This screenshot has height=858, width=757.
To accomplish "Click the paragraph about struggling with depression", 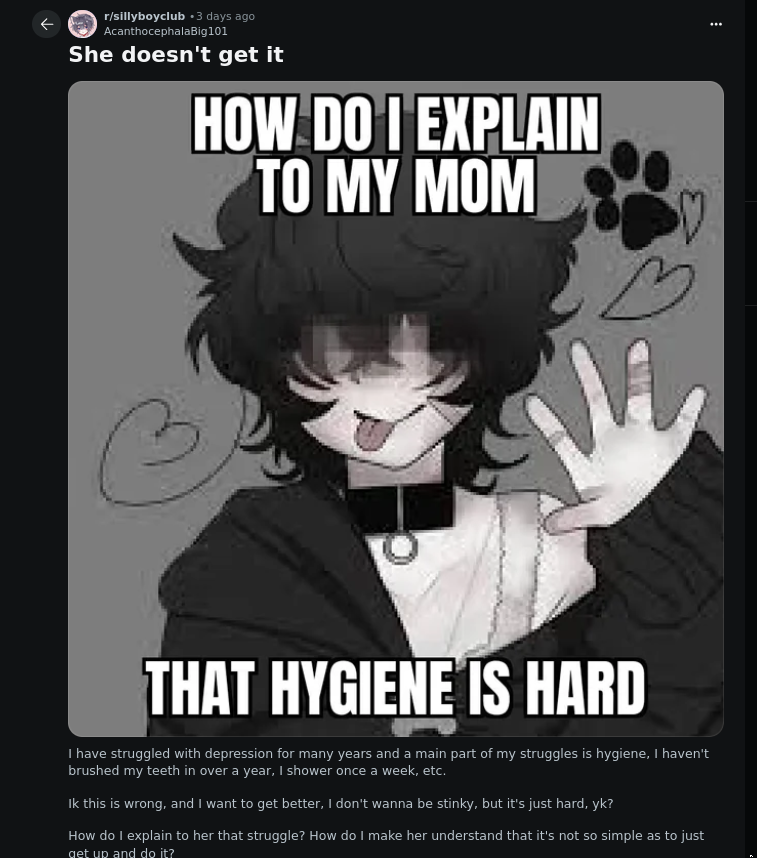I will click(x=388, y=762).
